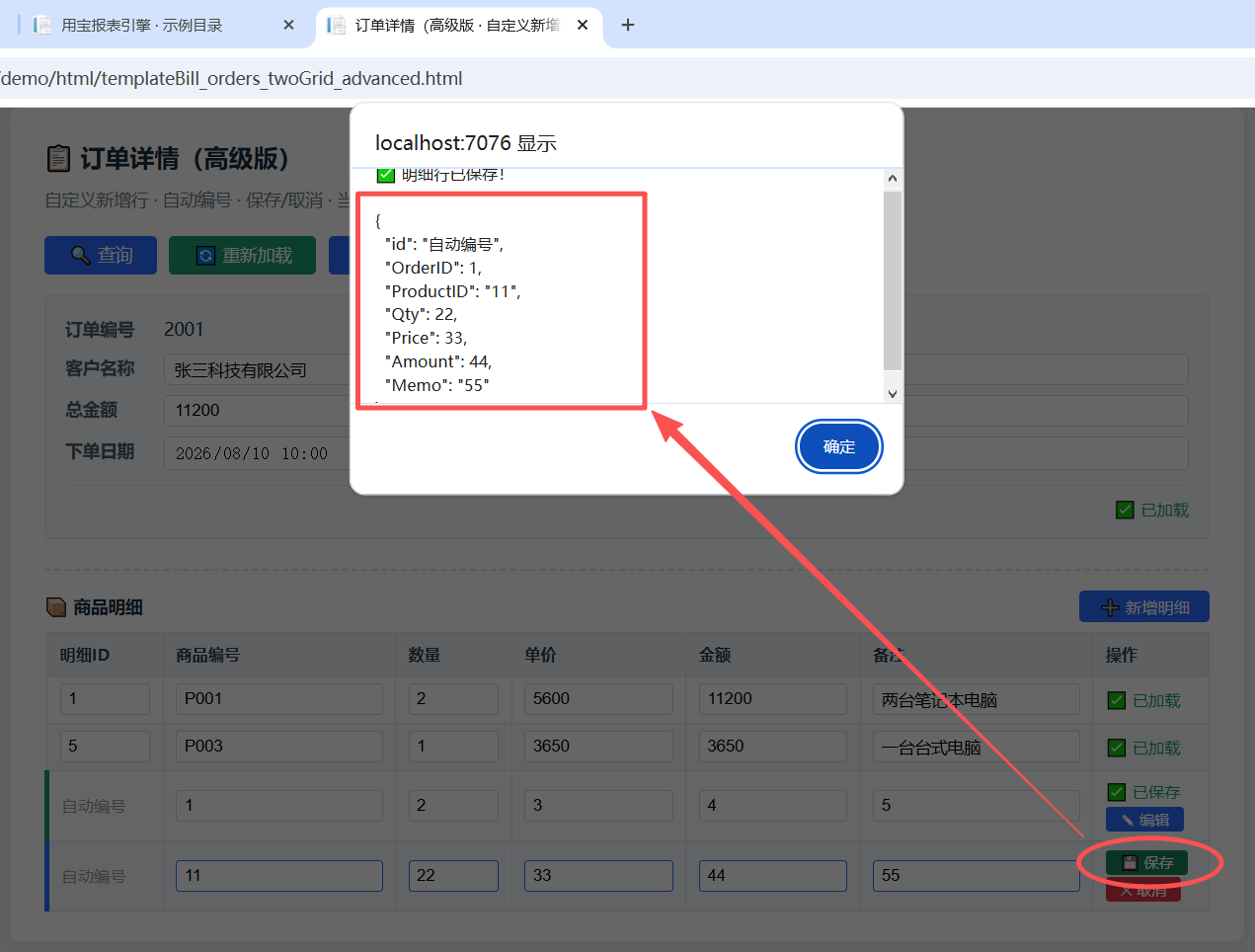Click the green check by order 已加载
The width and height of the screenshot is (1255, 952).
(1125, 510)
